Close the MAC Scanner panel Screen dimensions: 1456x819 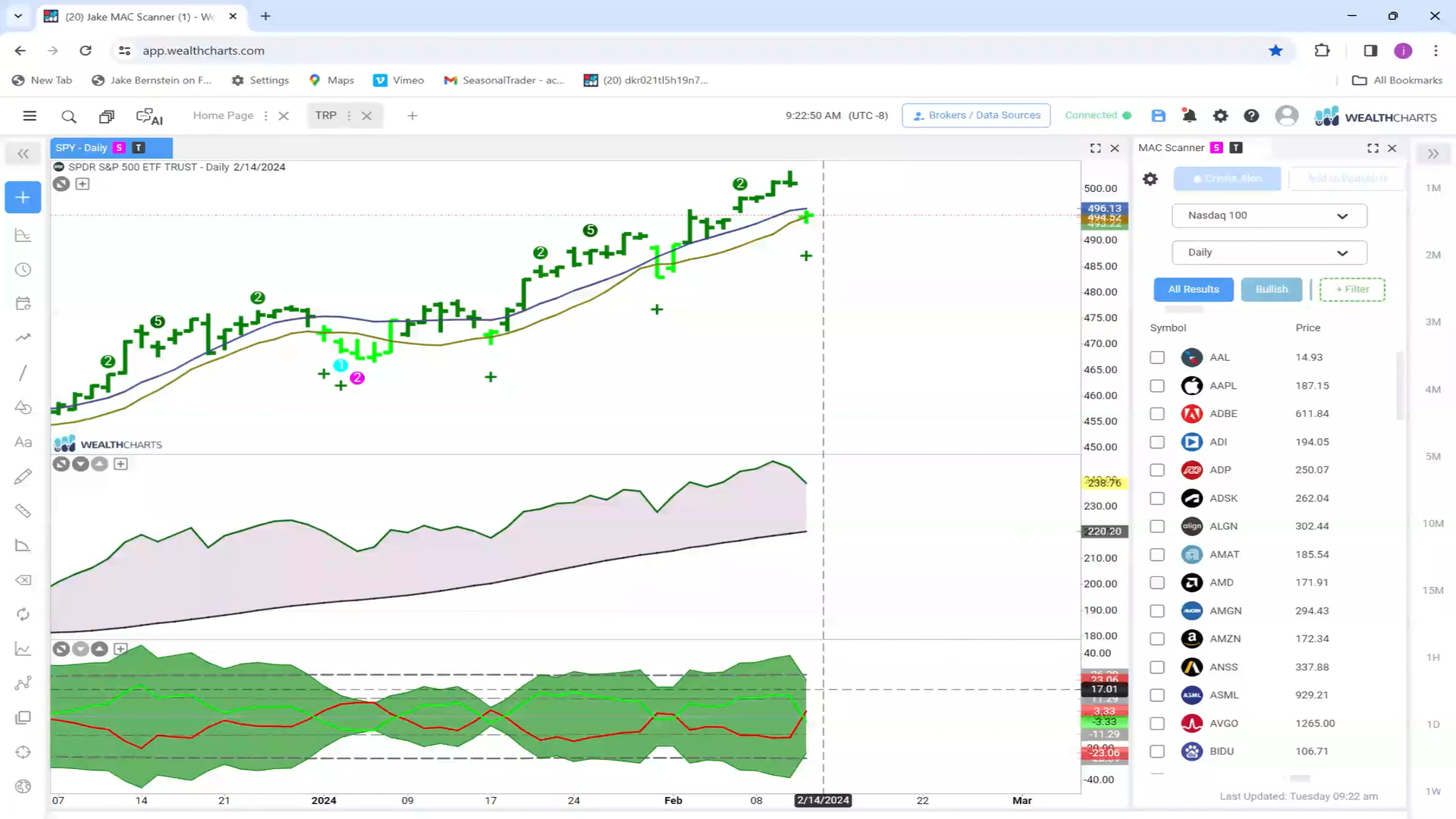click(x=1392, y=148)
